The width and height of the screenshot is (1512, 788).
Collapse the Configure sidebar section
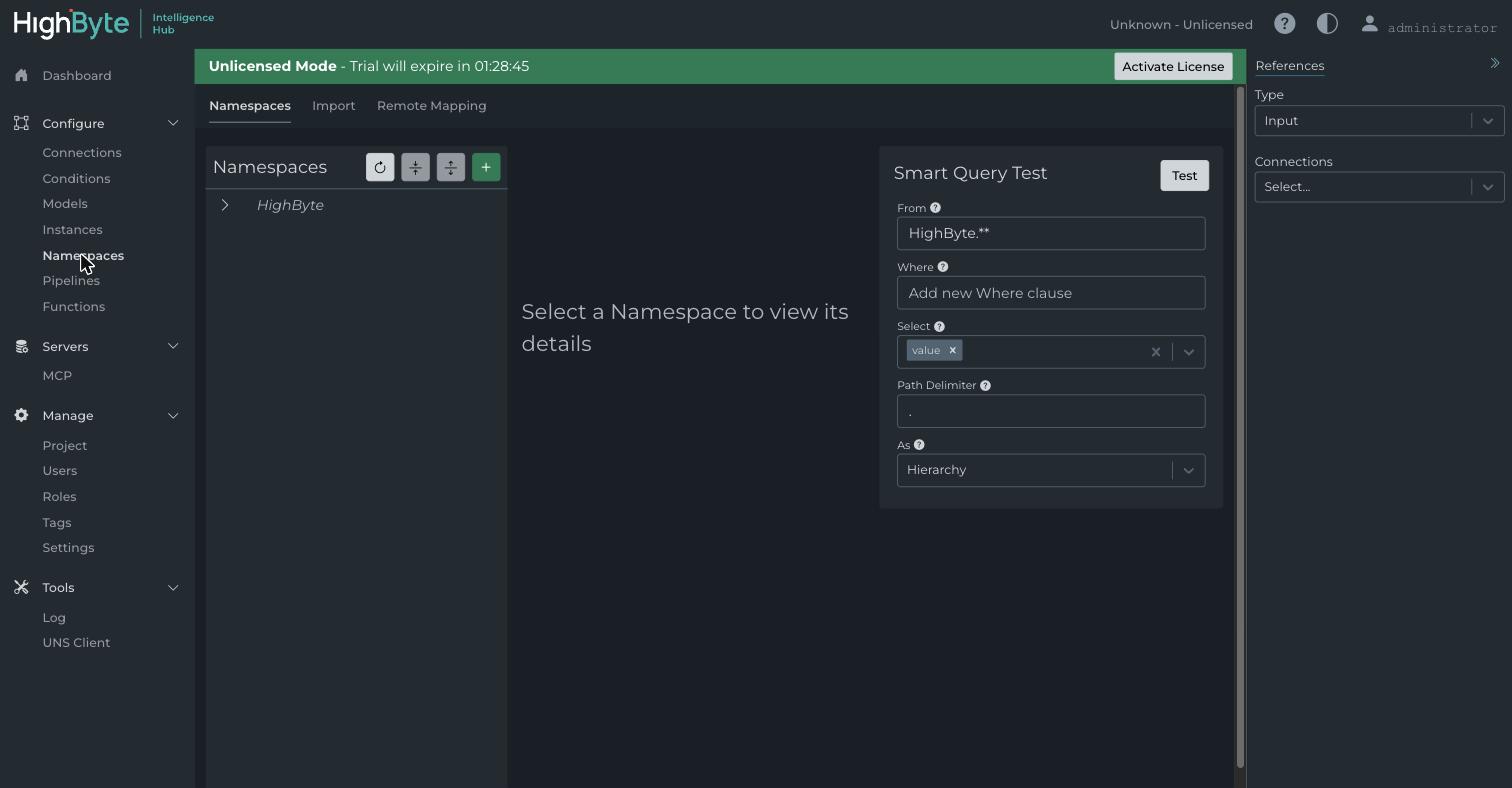coord(173,123)
